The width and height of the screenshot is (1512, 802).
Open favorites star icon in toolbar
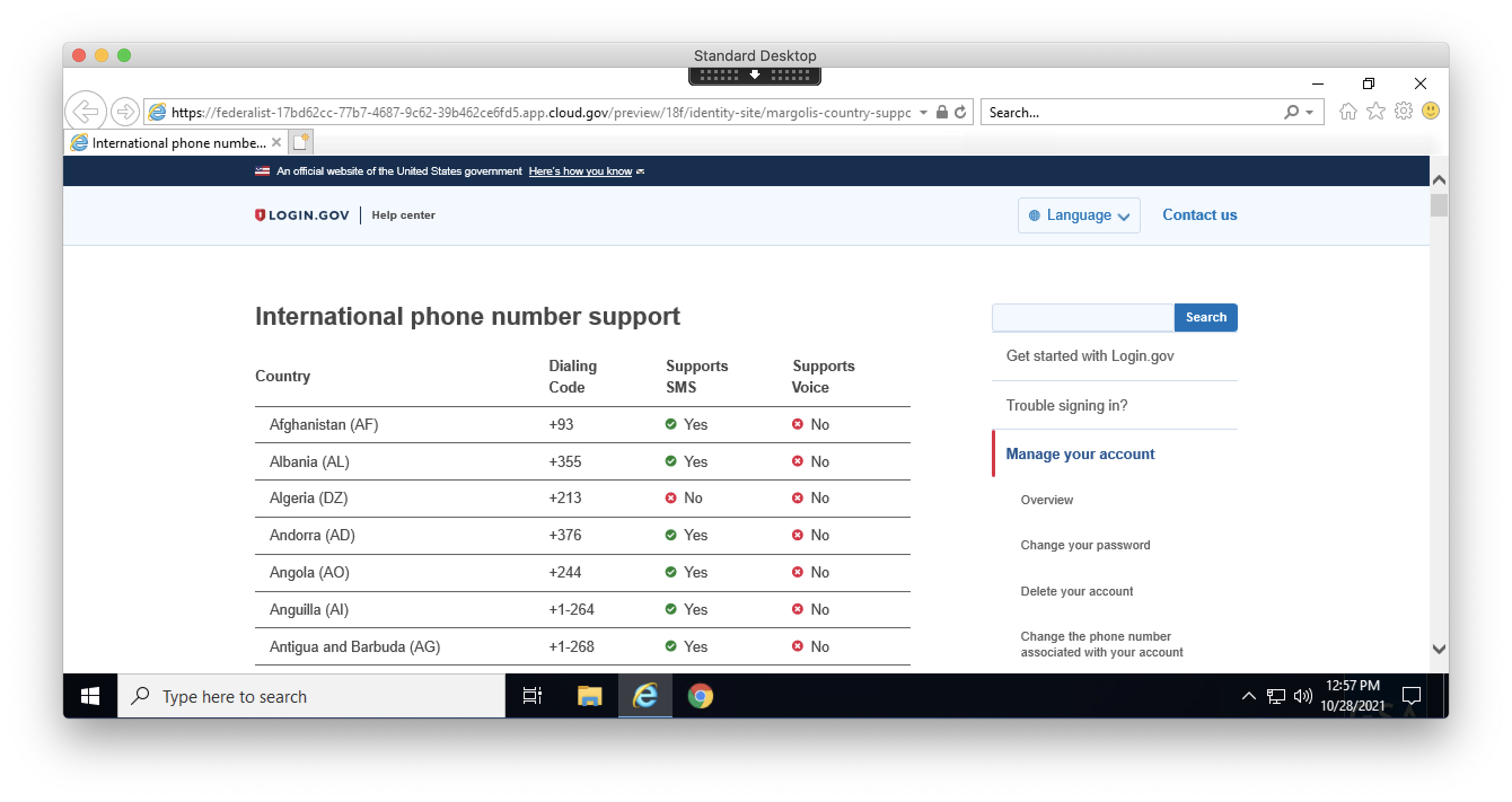tap(1375, 112)
